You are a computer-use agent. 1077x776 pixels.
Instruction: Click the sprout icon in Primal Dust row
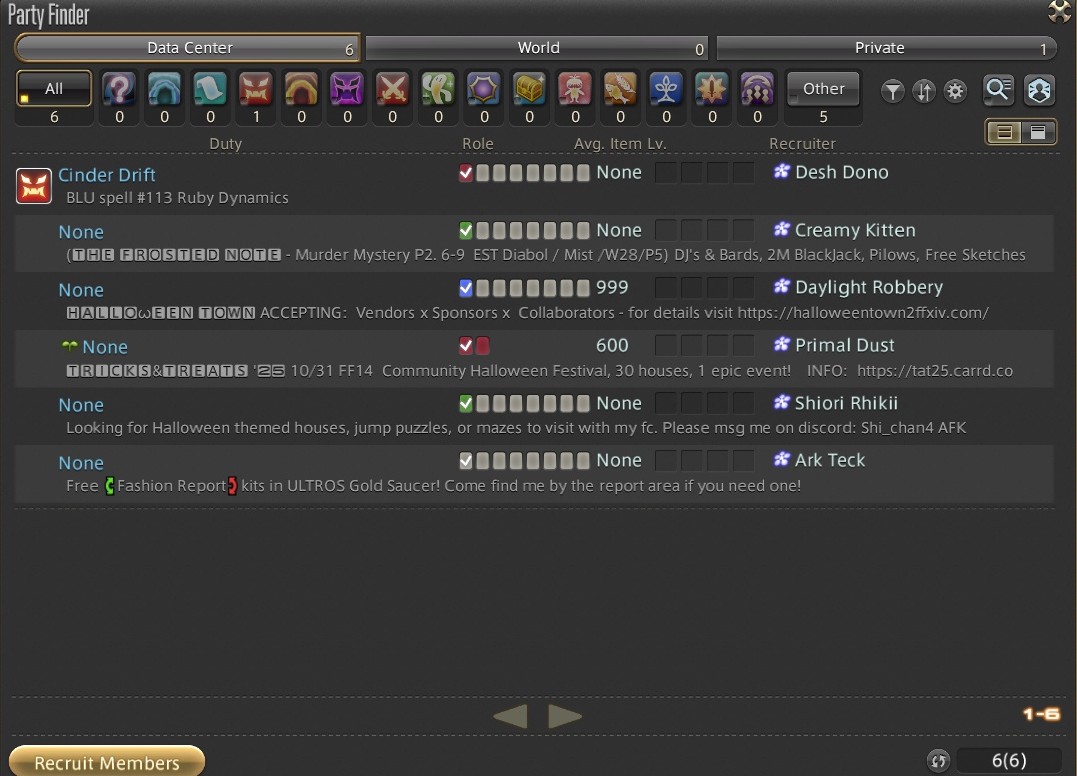coord(69,346)
